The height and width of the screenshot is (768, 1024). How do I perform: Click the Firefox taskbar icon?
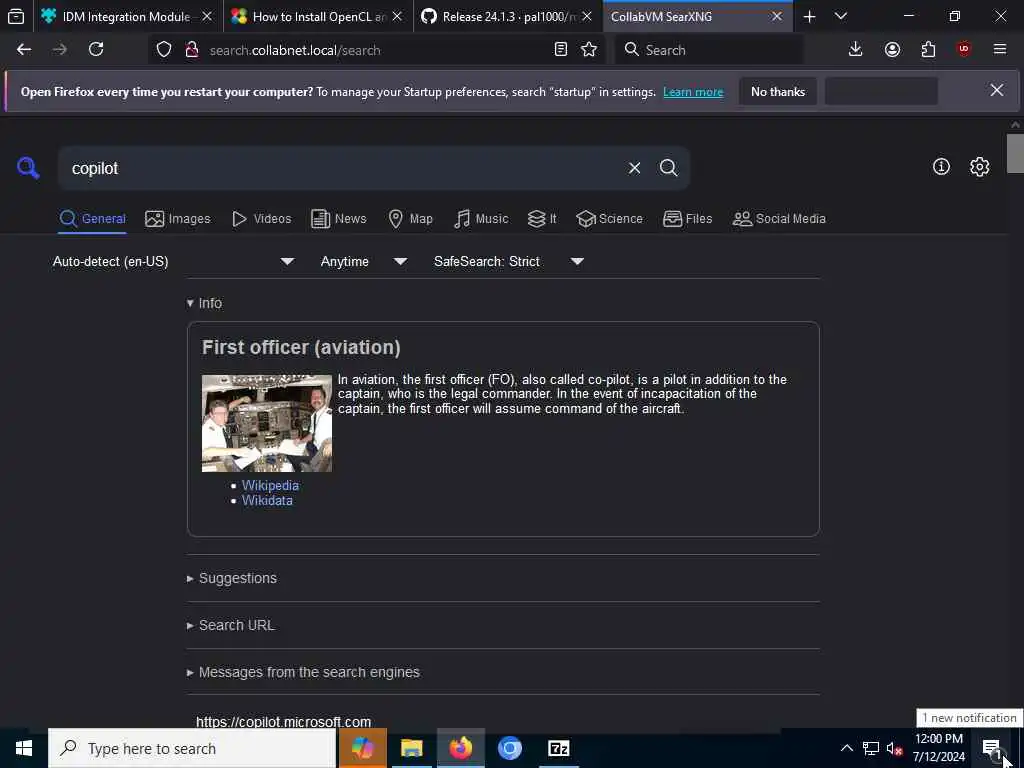pos(460,748)
